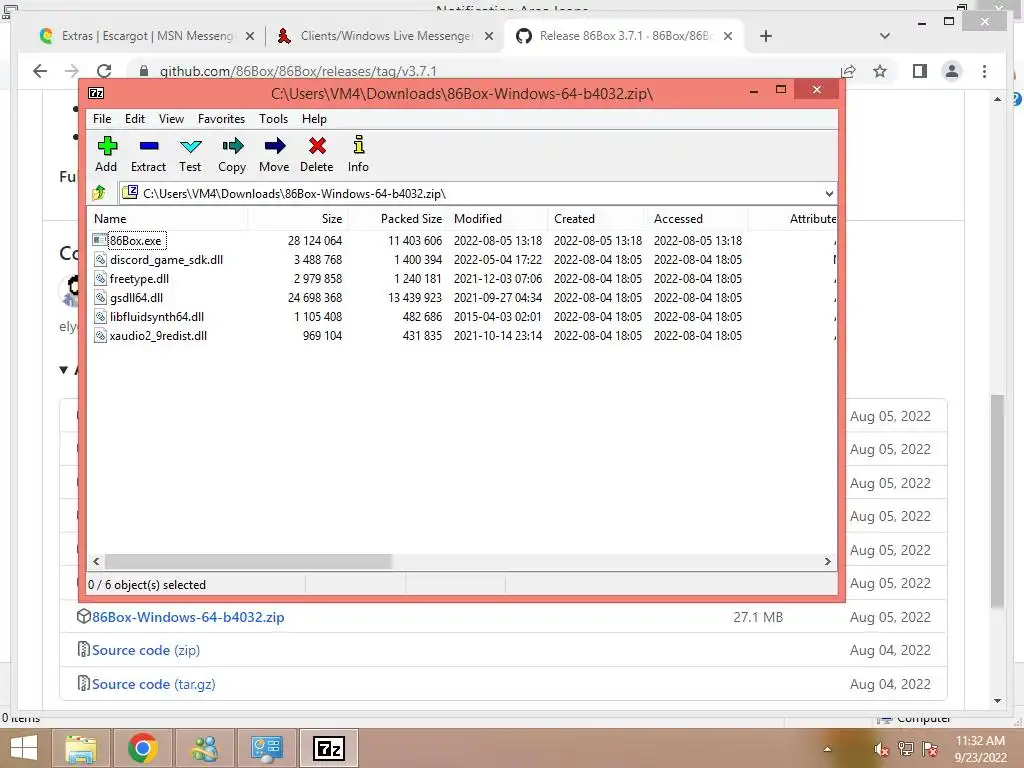
Task: Click the Source code (zip) link
Action: coord(146,650)
